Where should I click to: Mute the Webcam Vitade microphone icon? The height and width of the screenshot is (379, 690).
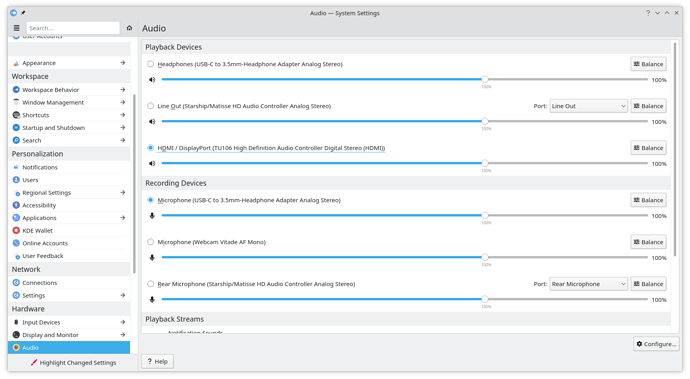[x=152, y=258]
